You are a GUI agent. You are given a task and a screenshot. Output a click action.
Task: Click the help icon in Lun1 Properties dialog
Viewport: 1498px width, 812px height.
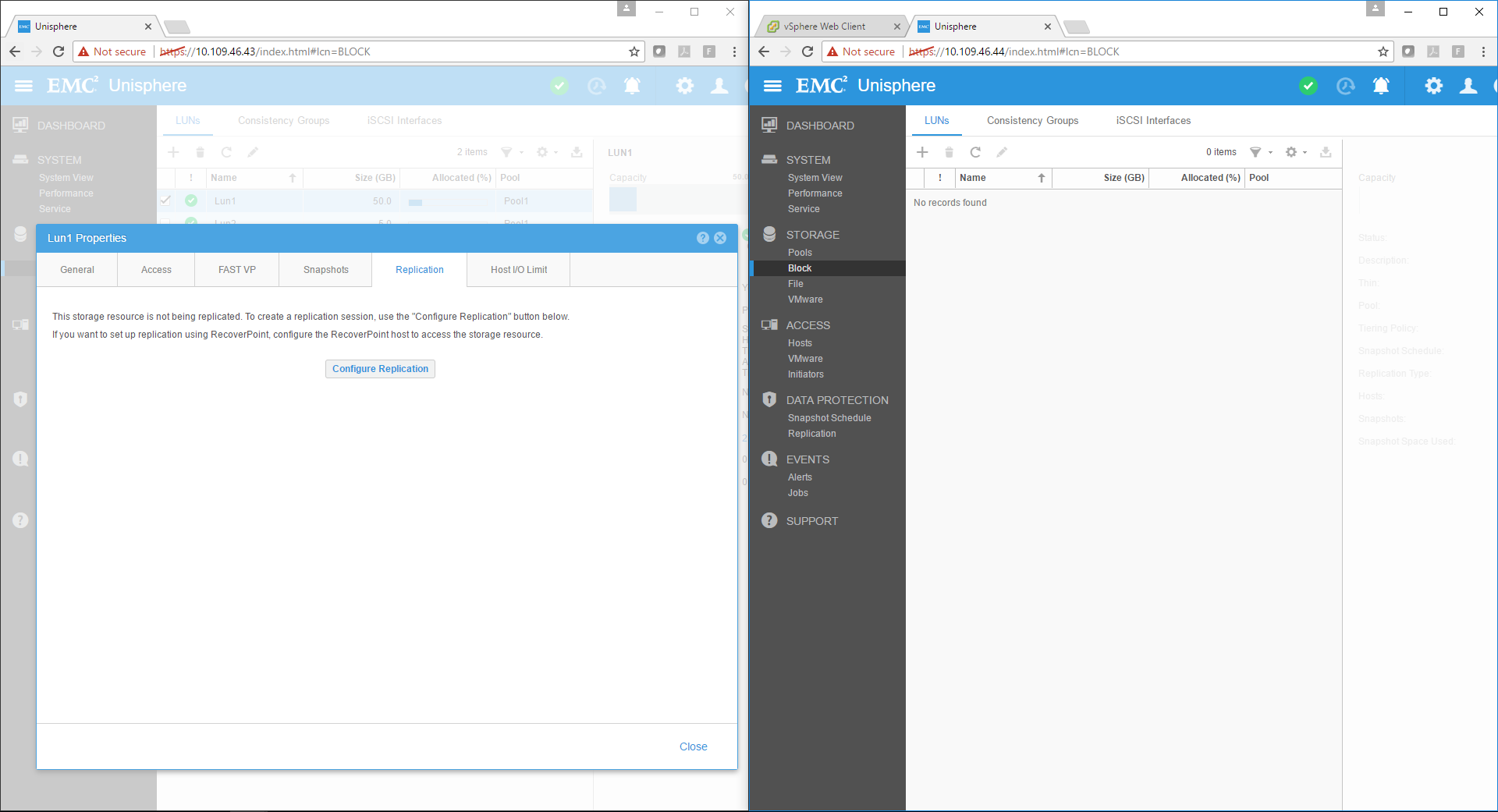[x=702, y=238]
